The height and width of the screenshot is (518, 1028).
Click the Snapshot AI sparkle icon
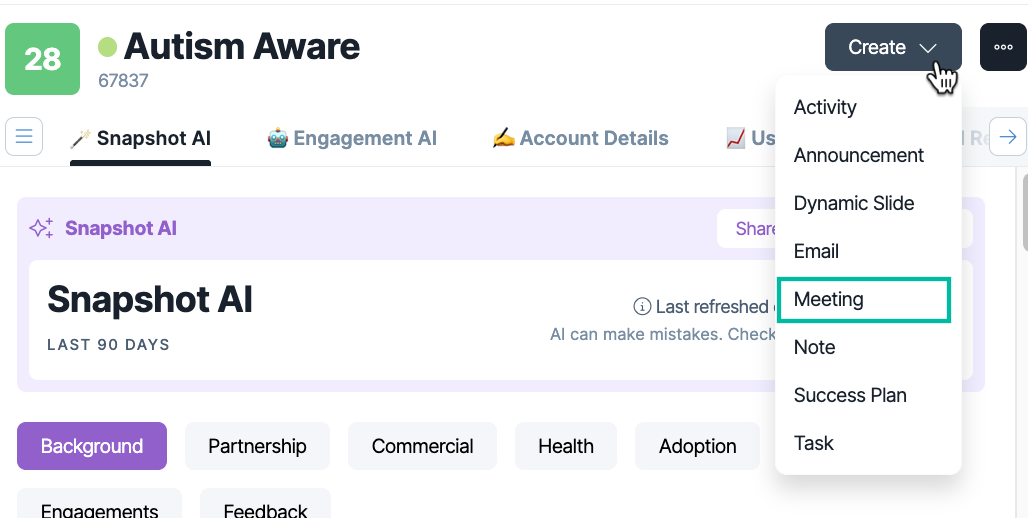coord(41,228)
